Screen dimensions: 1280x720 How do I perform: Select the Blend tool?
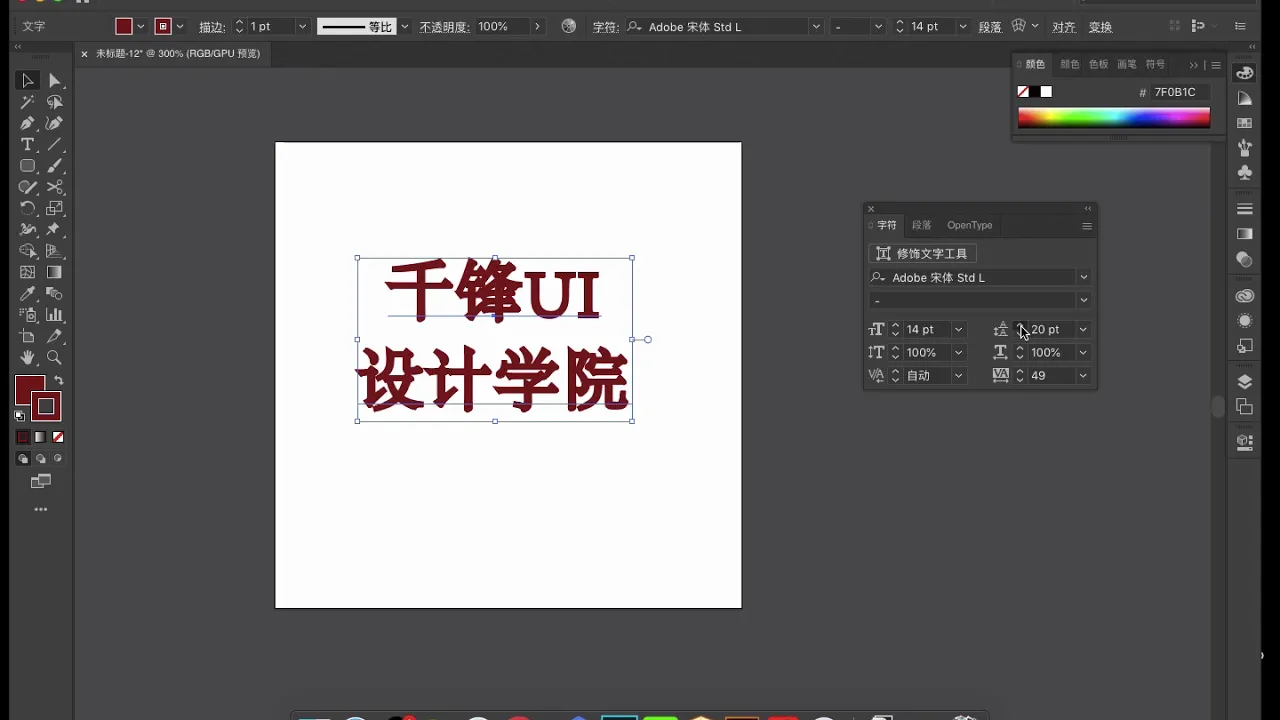[x=55, y=294]
